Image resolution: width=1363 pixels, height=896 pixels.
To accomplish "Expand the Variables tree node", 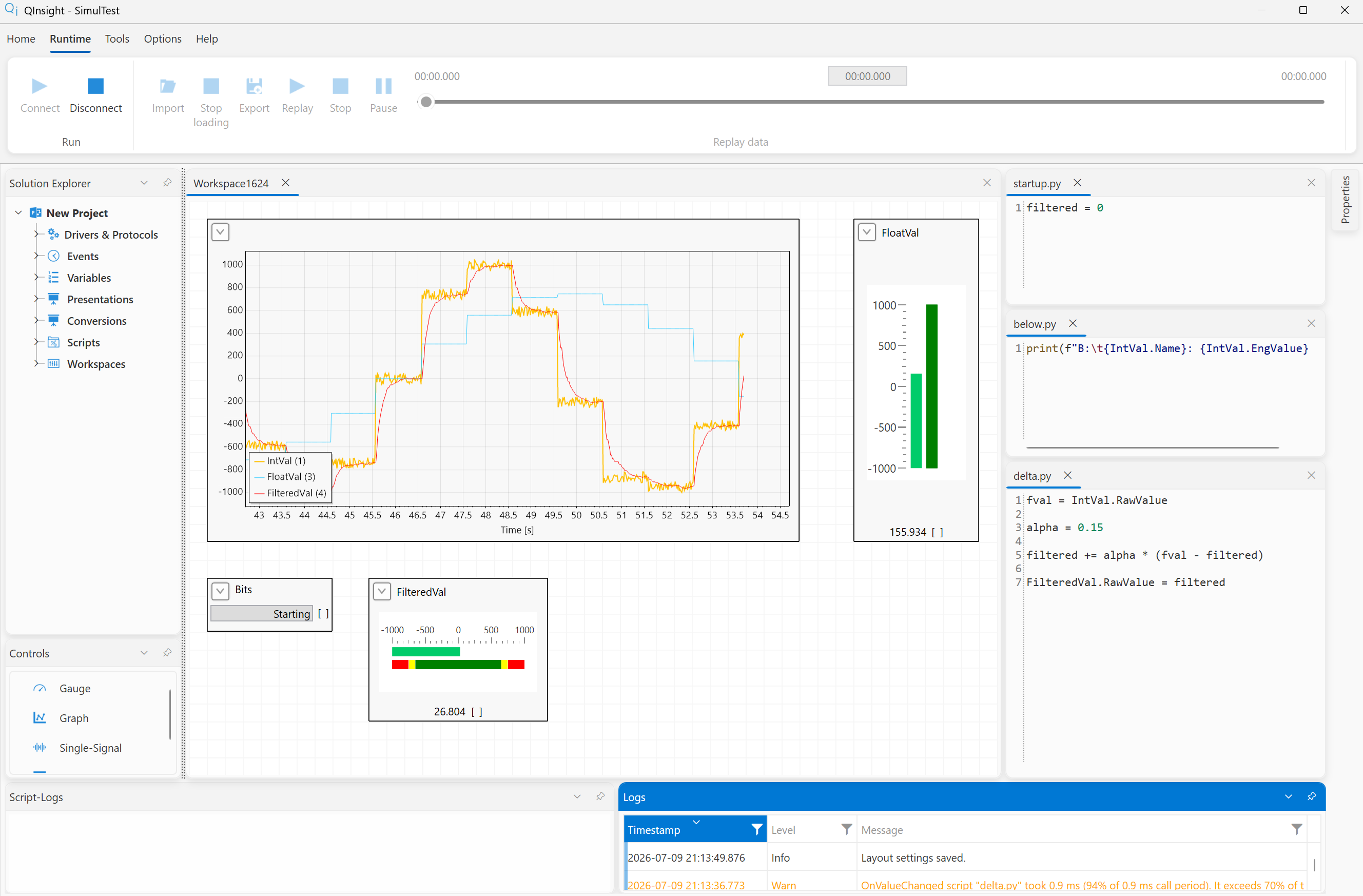I will pos(36,278).
